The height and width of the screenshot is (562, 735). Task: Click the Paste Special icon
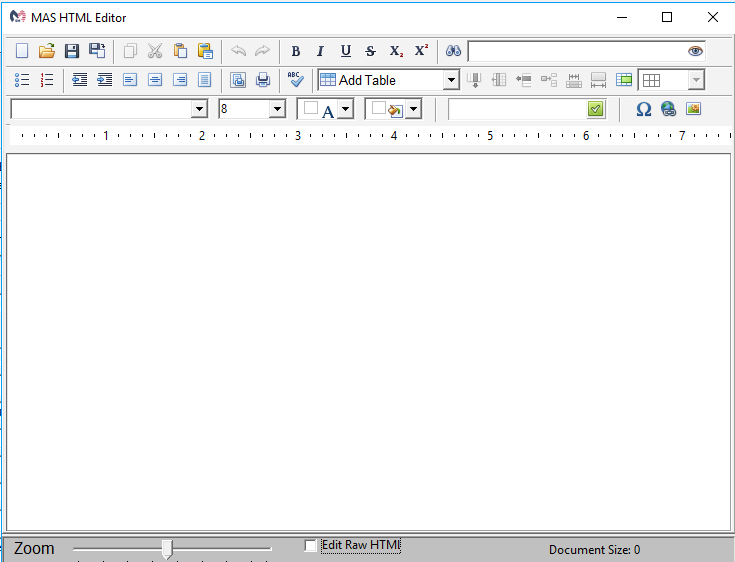point(205,51)
